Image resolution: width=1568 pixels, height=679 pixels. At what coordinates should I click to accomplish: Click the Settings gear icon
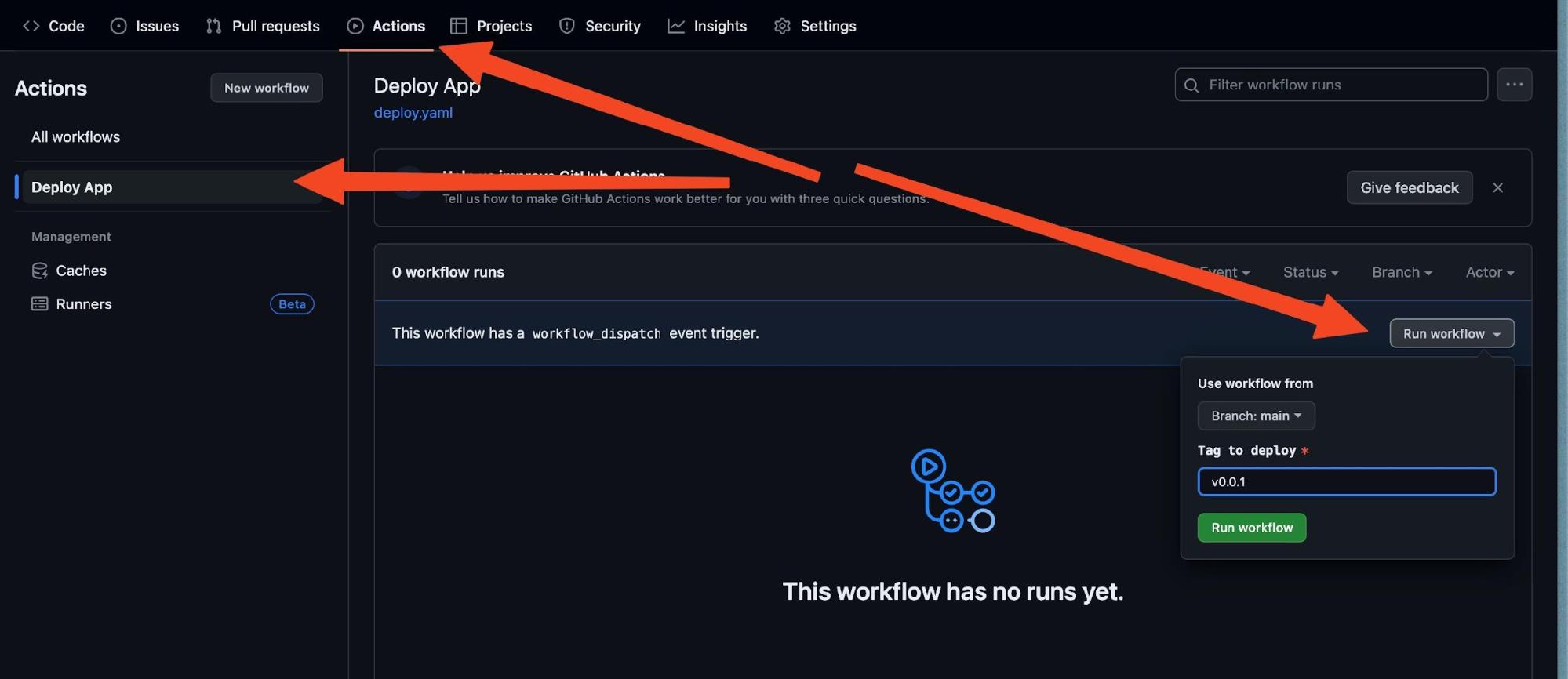tap(782, 26)
